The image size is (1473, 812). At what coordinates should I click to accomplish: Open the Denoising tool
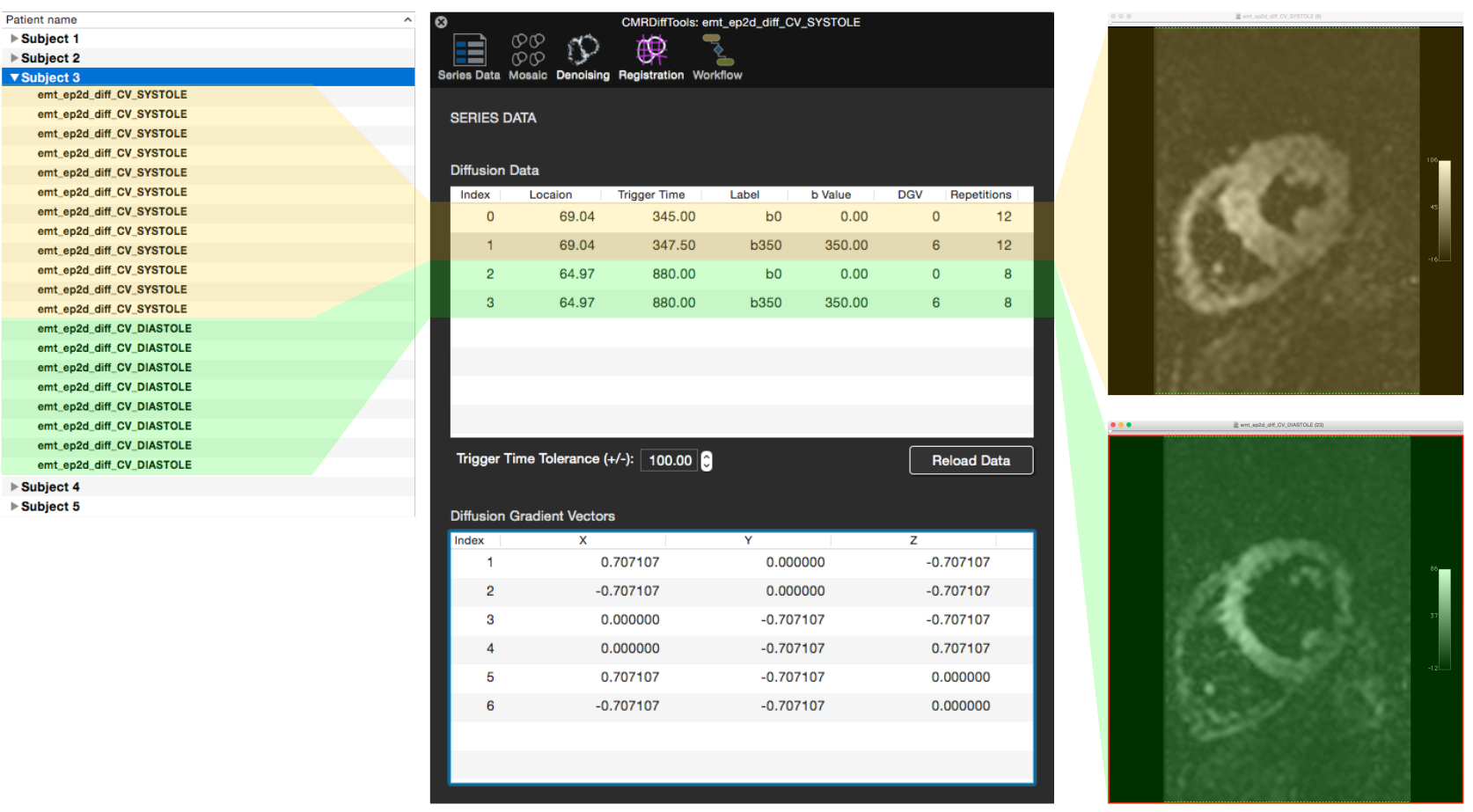[x=583, y=56]
